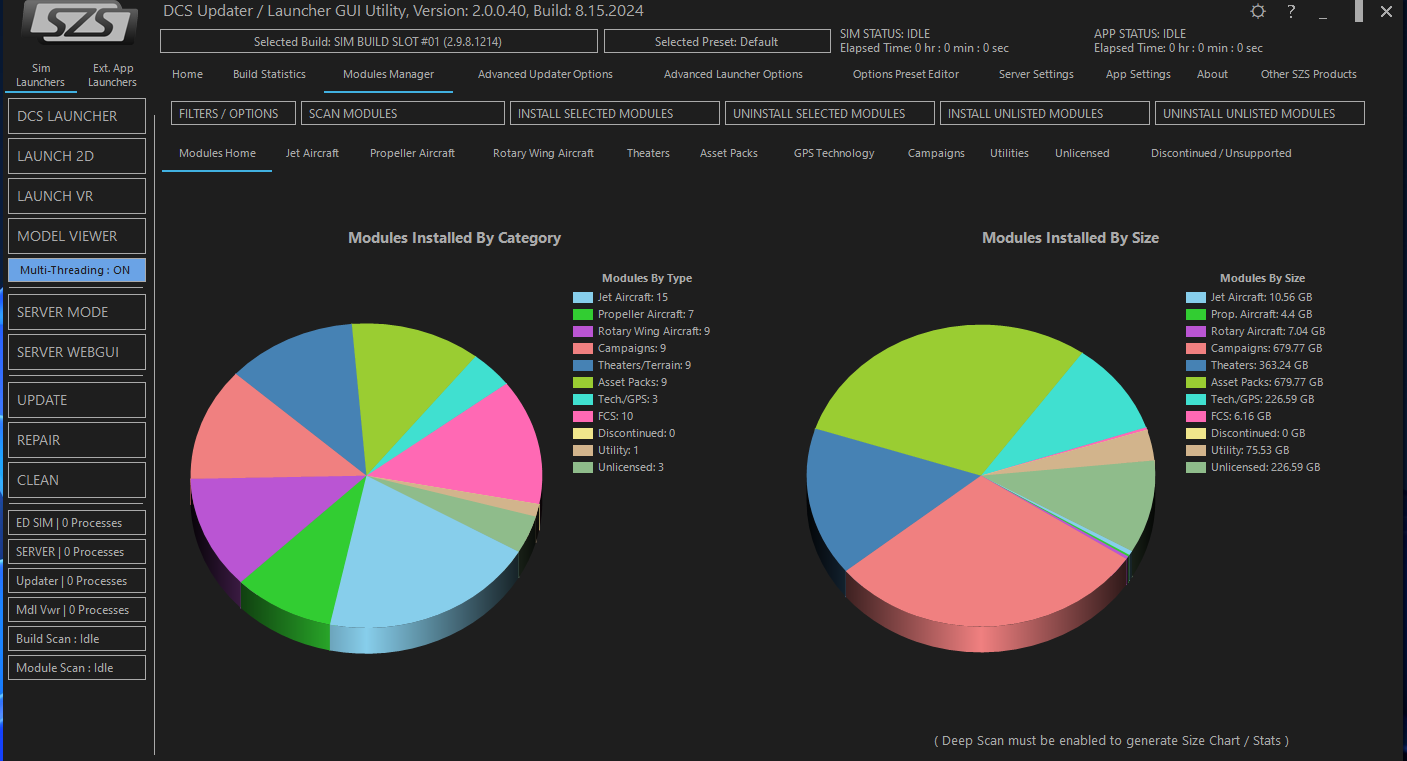Open Utilities sub-tab

coord(1009,153)
